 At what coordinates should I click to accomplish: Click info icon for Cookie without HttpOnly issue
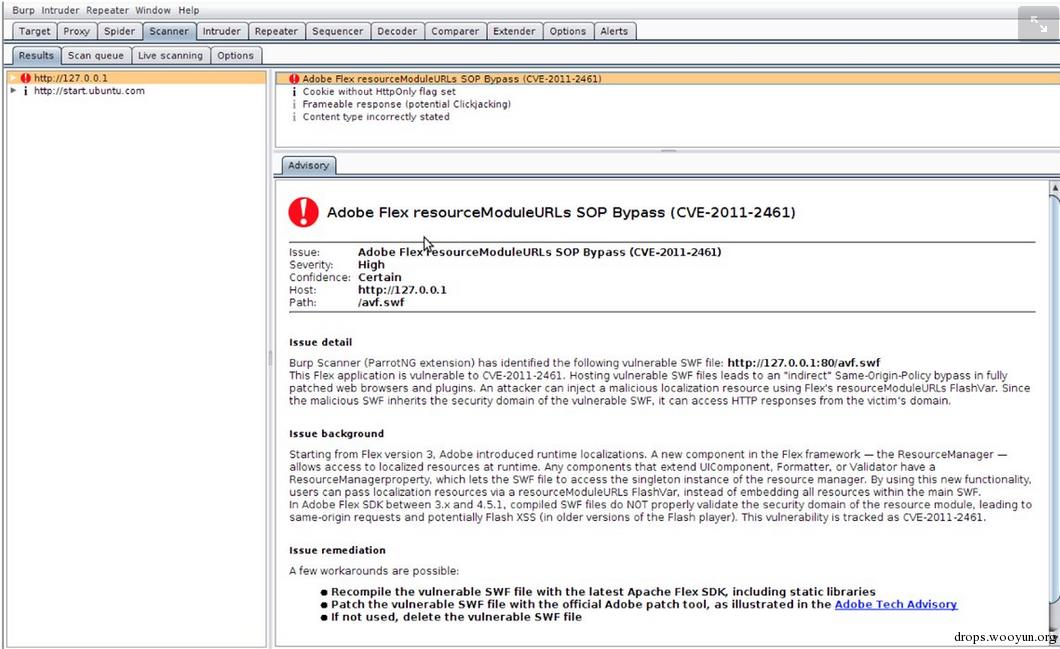[x=294, y=91]
